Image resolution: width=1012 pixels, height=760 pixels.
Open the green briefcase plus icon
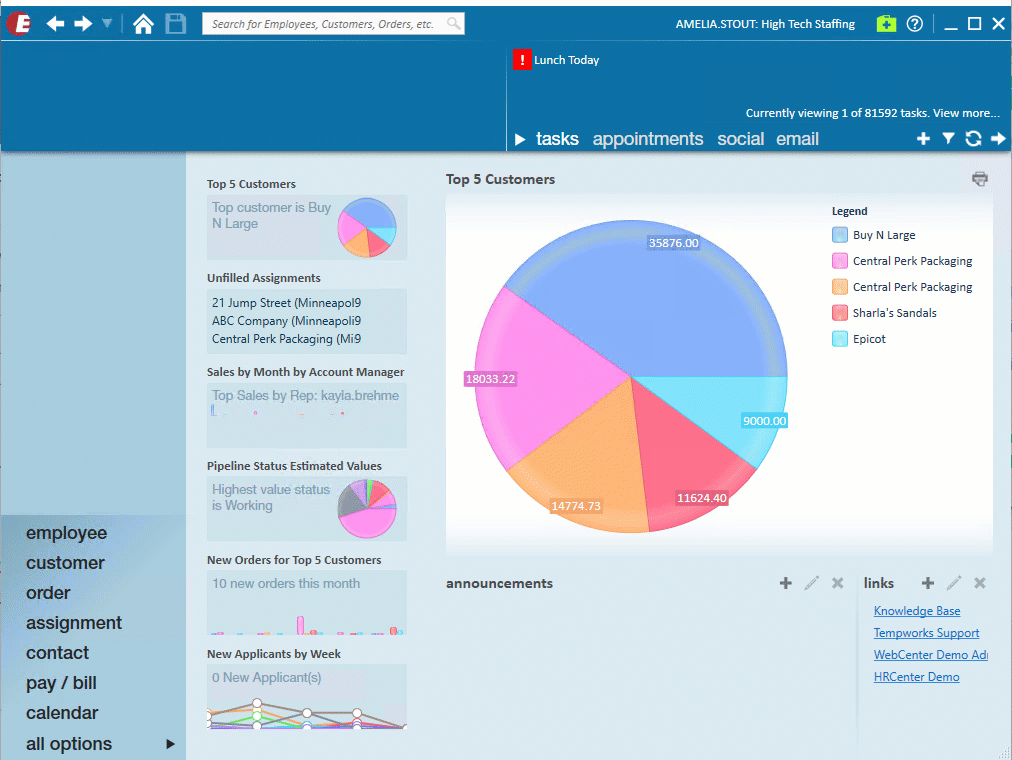click(886, 24)
